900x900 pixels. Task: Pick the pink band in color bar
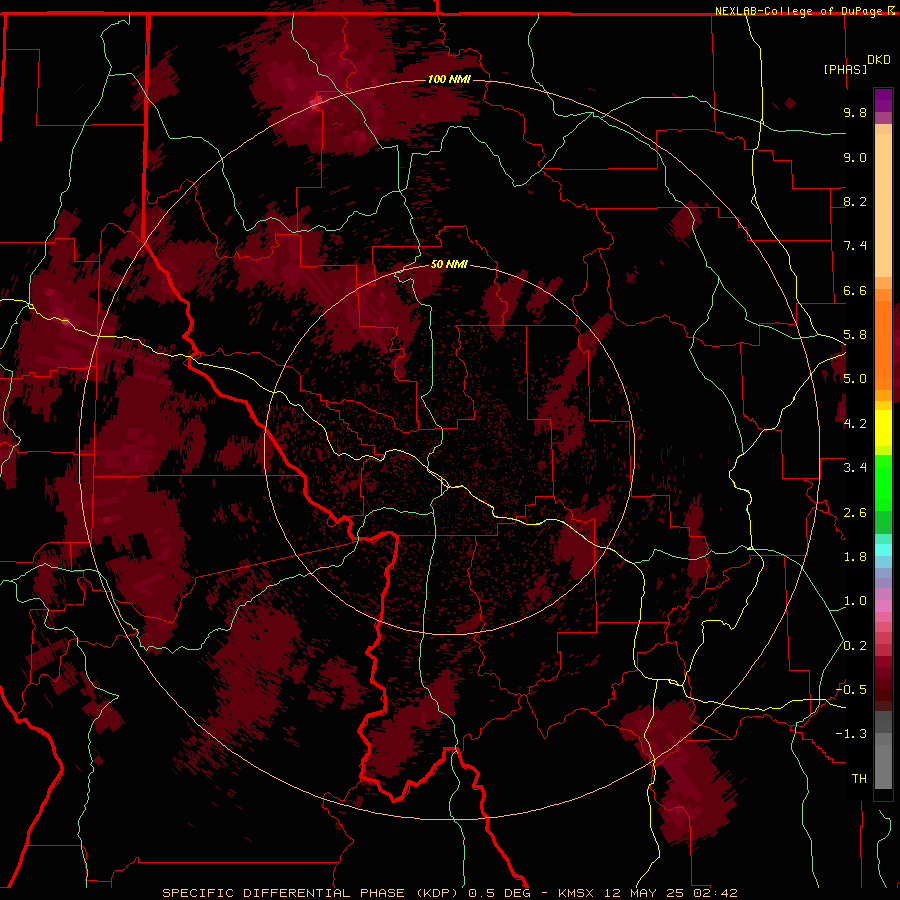(883, 606)
